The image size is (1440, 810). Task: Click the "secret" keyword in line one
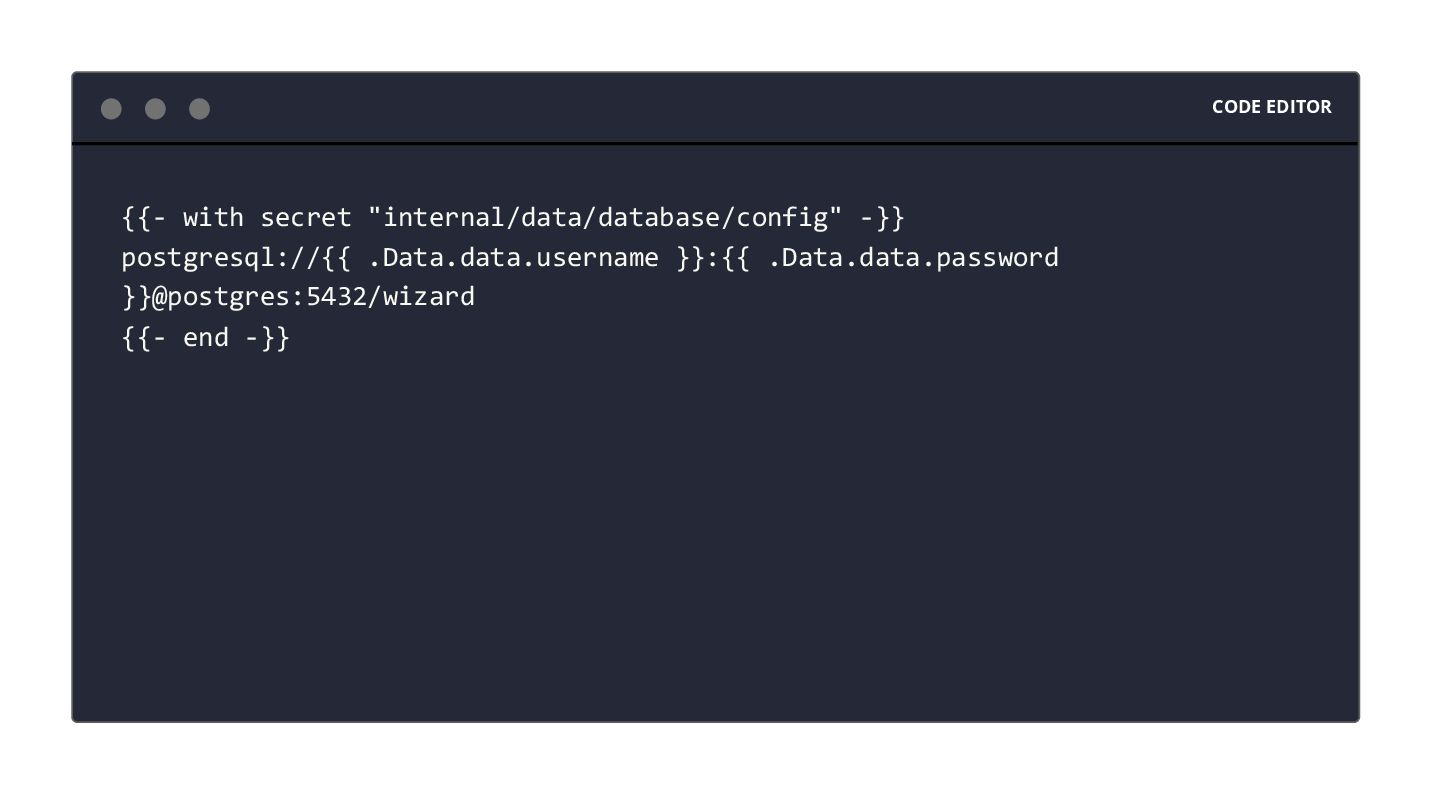tap(306, 218)
